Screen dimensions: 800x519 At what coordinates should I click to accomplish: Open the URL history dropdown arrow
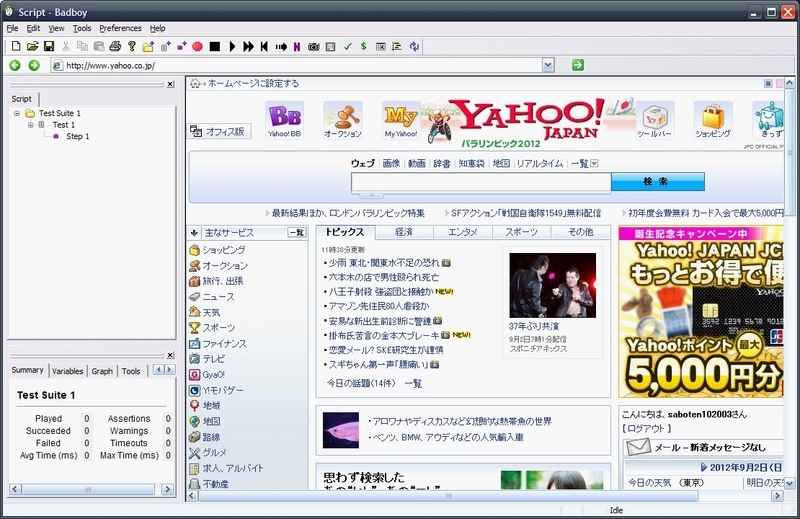[x=548, y=65]
